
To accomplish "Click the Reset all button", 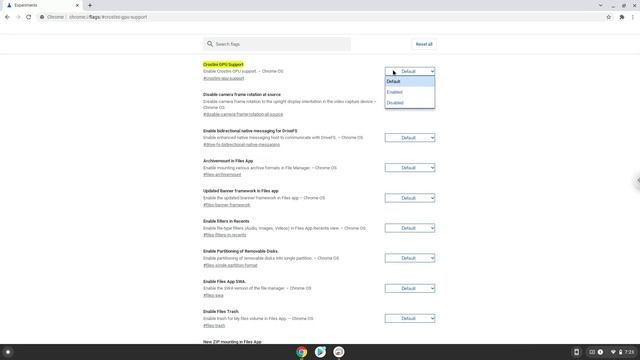I will coord(424,44).
